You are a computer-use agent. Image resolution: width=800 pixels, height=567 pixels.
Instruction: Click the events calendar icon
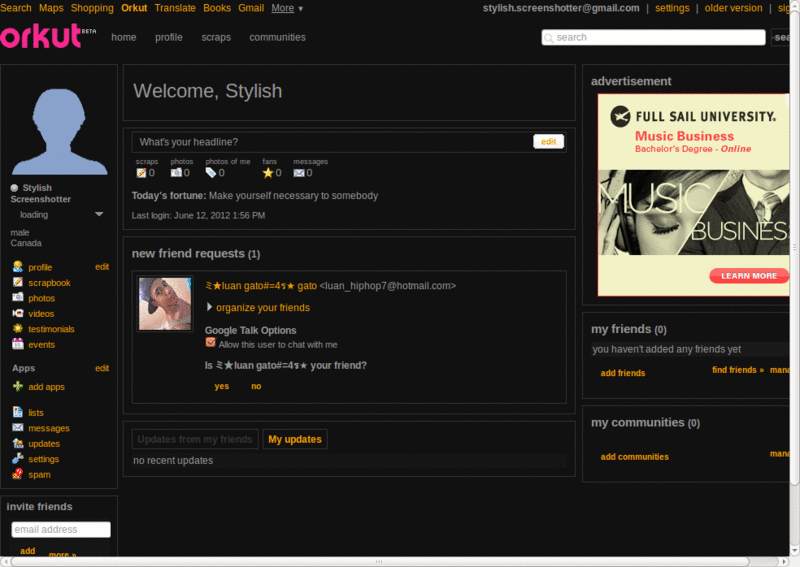coord(18,343)
